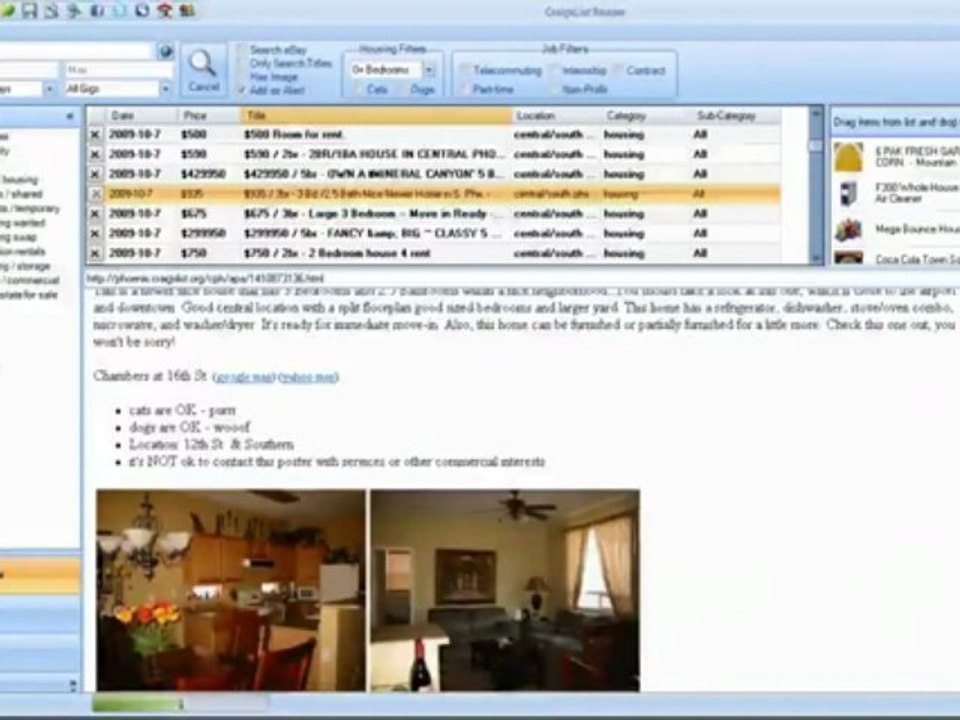Click the main search text box
The width and height of the screenshot is (960, 720).
[x=77, y=51]
